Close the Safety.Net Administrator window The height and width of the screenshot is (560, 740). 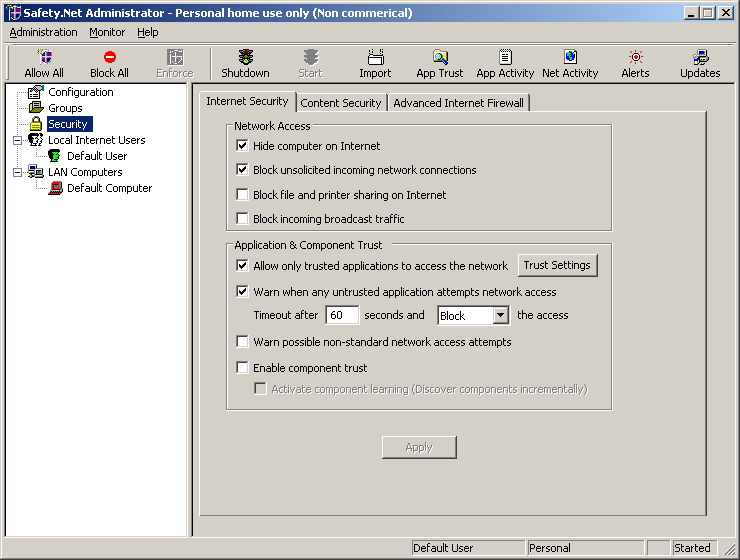[x=725, y=13]
